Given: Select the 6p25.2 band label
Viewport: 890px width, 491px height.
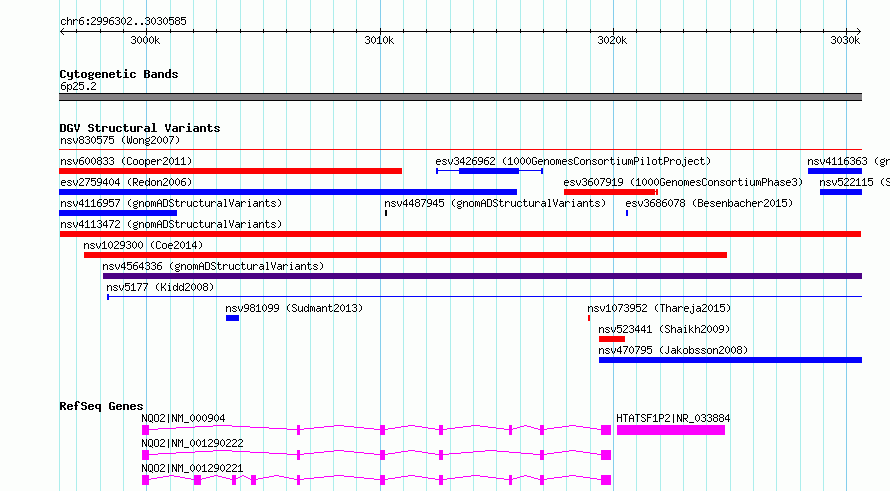Looking at the screenshot, I should 78,86.
